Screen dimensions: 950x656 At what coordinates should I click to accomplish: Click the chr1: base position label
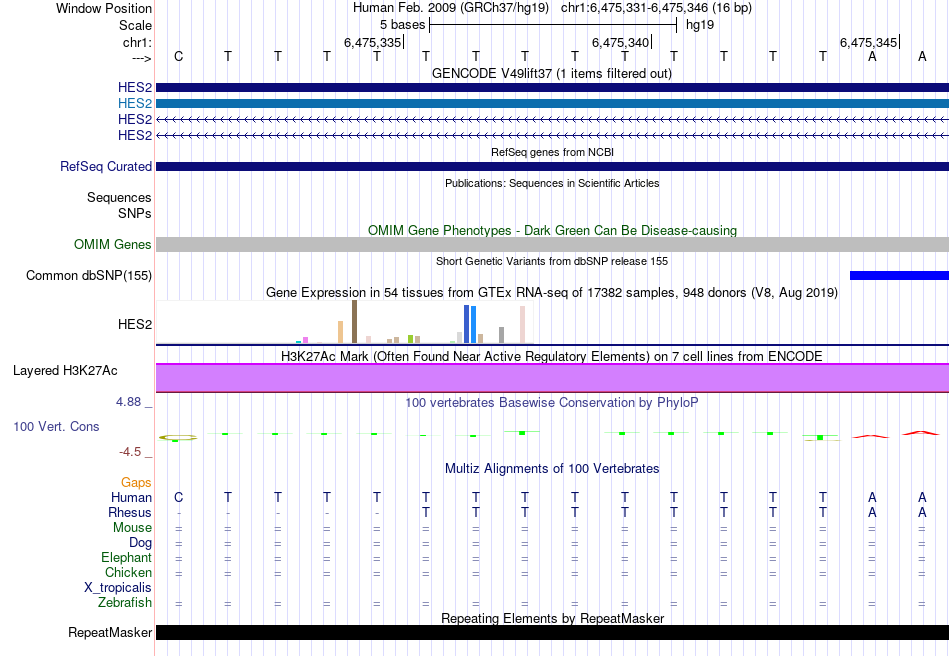coord(138,43)
